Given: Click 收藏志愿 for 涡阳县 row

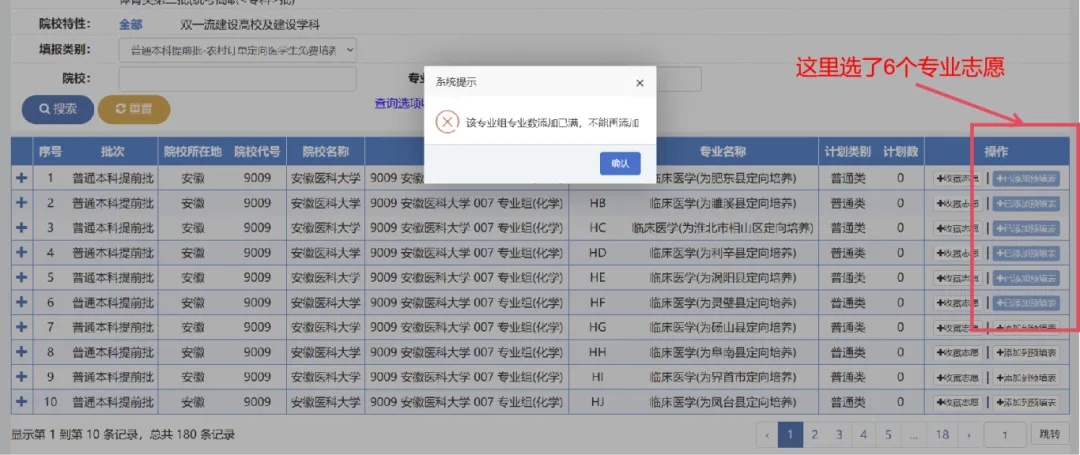Looking at the screenshot, I should click(x=957, y=278).
